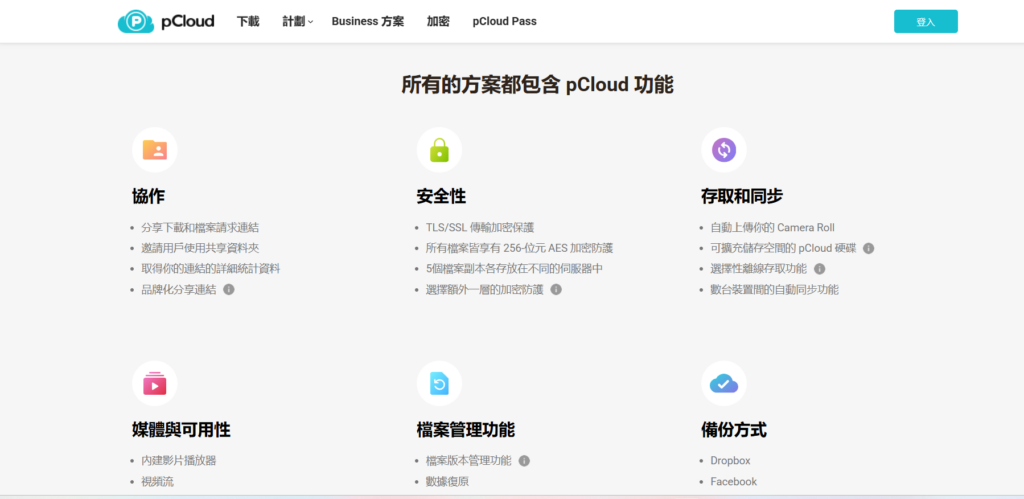
Task: Click 數據復原 list item
Action: (447, 481)
